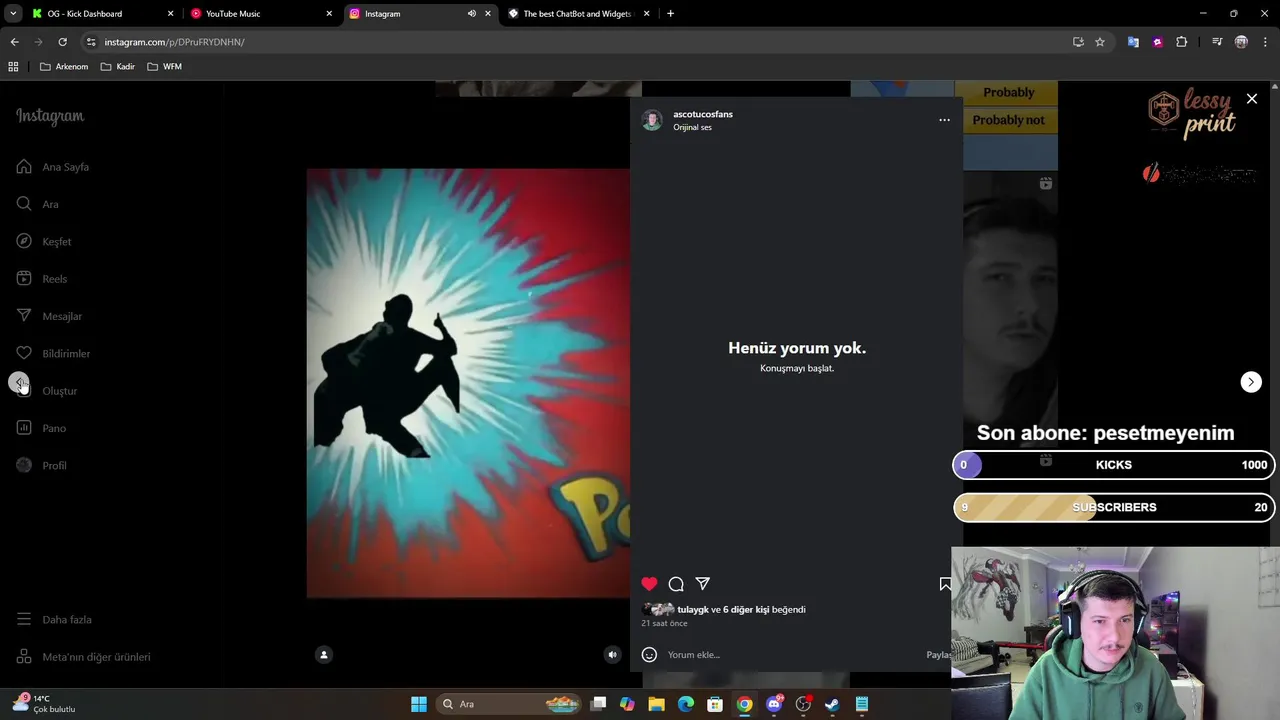
Task: Open Chrome extensions puzzle icon
Action: click(1182, 42)
